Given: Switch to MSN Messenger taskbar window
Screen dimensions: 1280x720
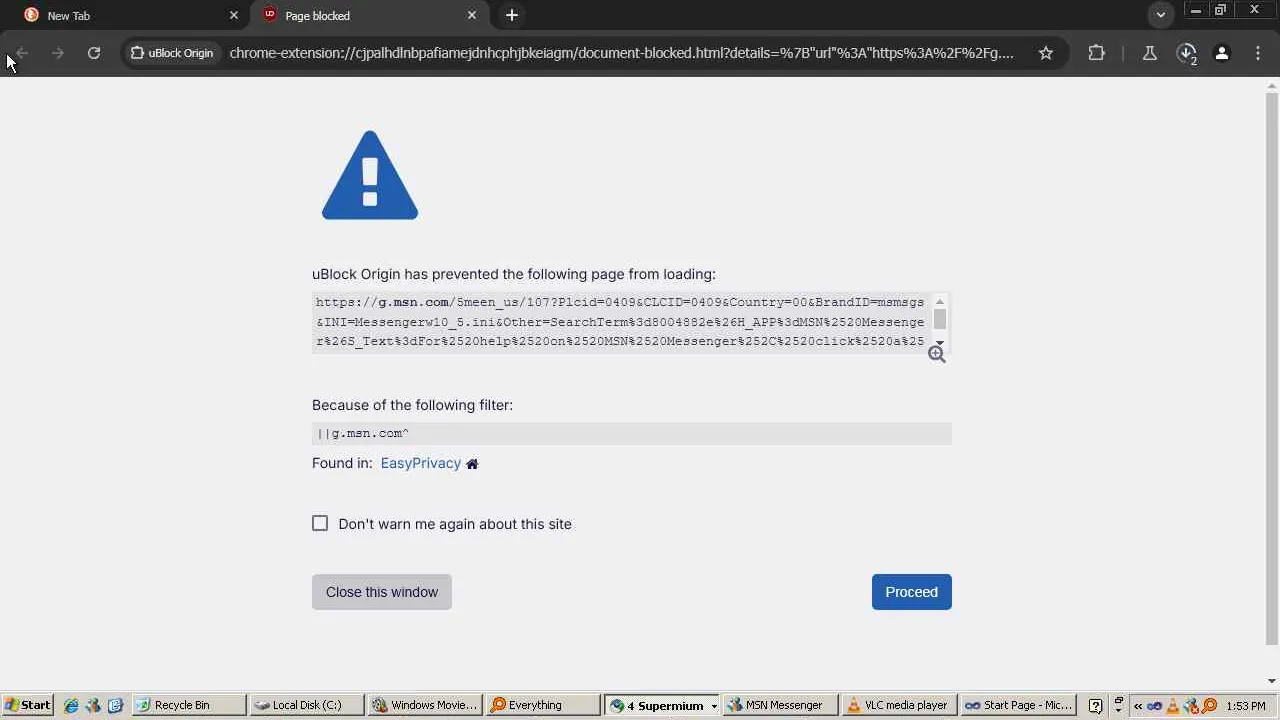Looking at the screenshot, I should pyautogui.click(x=779, y=705).
